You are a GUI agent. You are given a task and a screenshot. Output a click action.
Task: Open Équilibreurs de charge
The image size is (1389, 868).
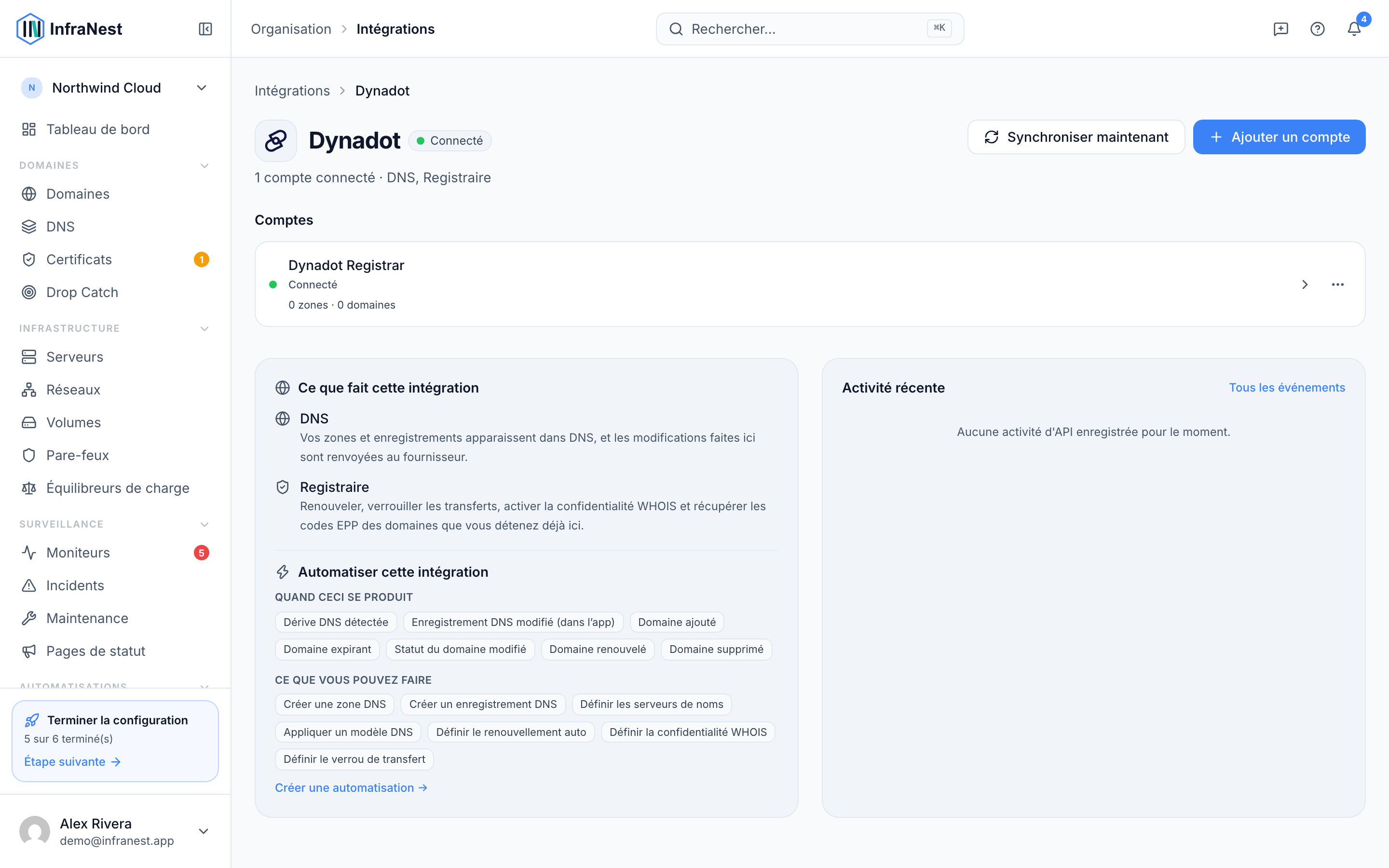pyautogui.click(x=115, y=488)
